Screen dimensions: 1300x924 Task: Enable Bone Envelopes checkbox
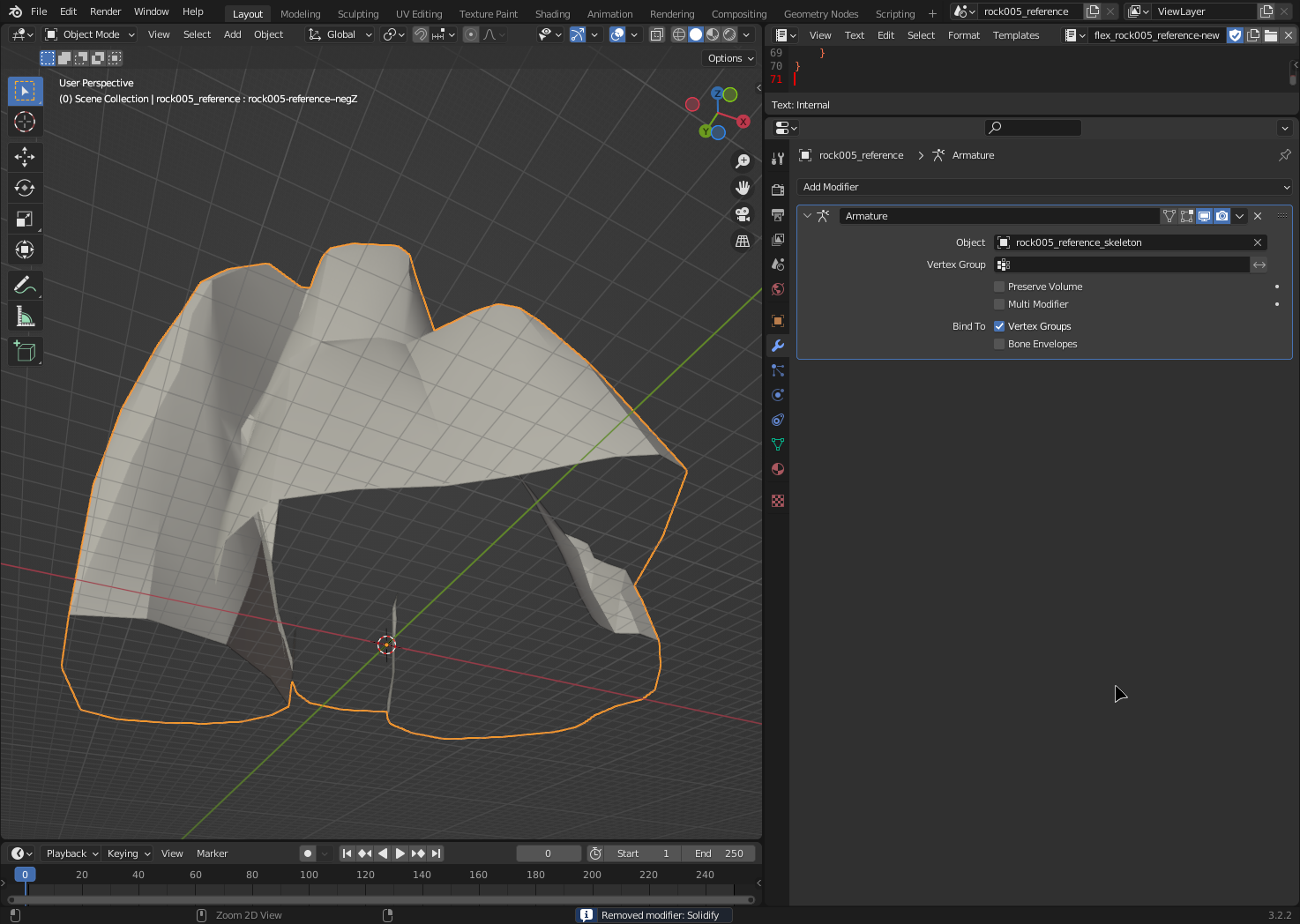999,344
